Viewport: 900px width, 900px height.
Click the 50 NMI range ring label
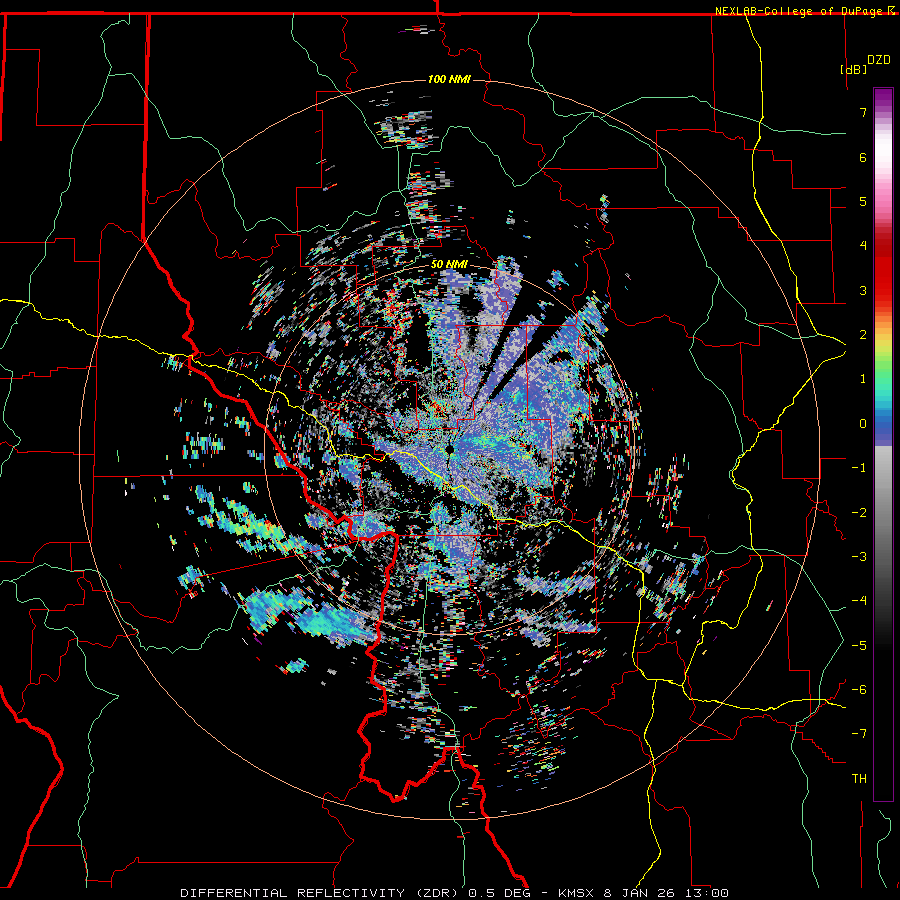[x=449, y=264]
